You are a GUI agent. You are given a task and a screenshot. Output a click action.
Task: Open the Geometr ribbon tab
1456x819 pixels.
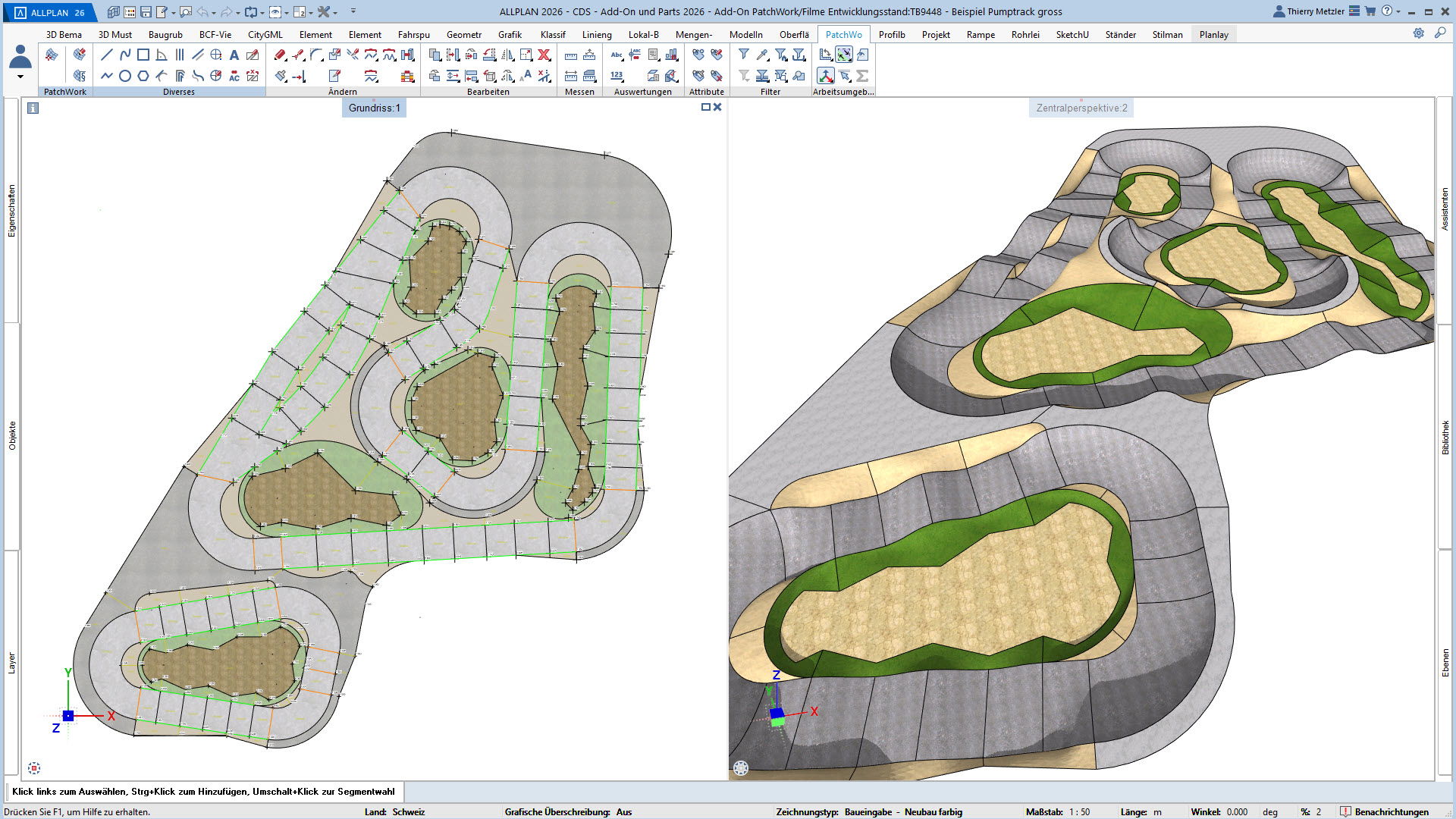463,34
